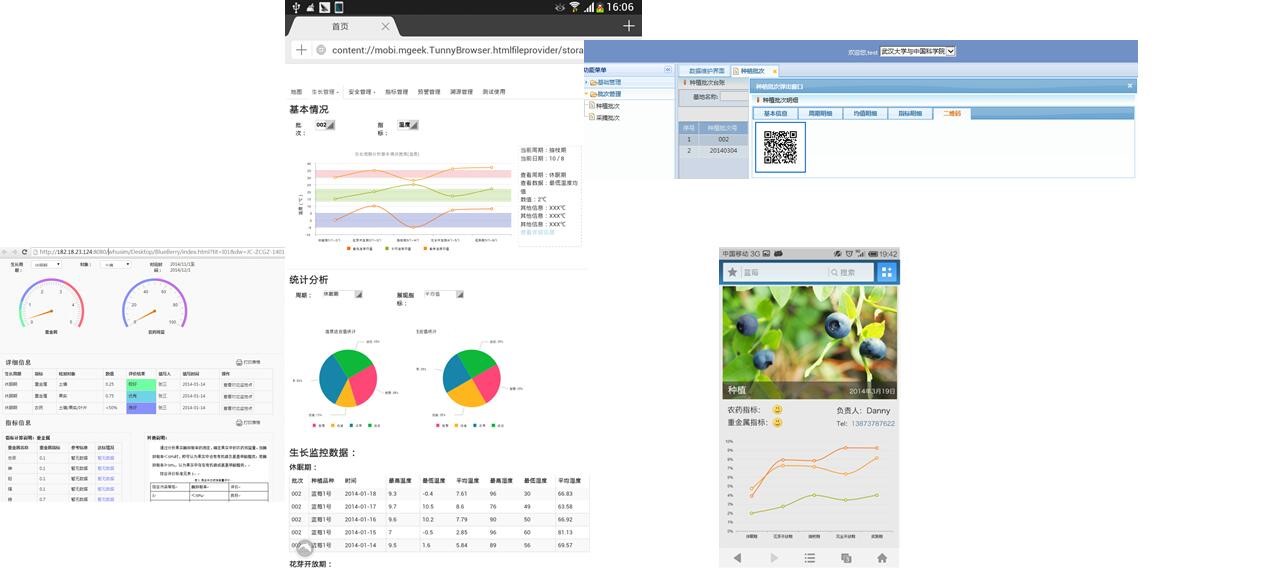Open the blue grid menu icon
The height and width of the screenshot is (574, 1274).
point(886,272)
